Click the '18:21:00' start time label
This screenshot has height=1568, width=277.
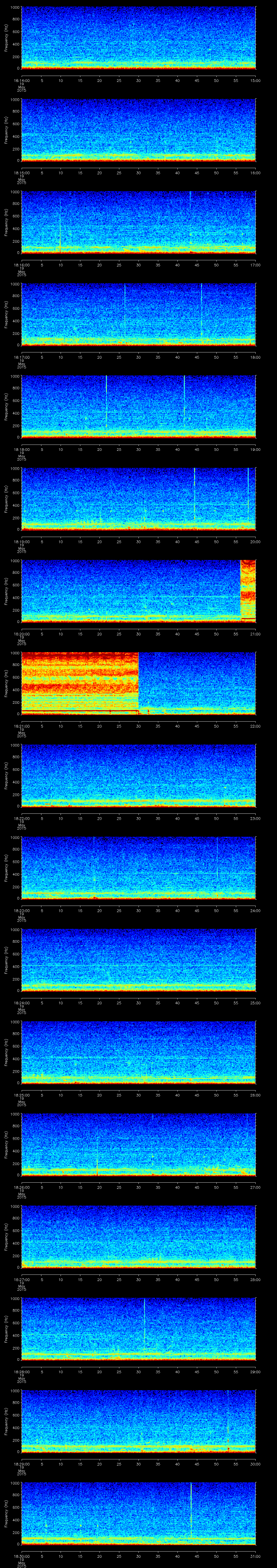tap(21, 726)
